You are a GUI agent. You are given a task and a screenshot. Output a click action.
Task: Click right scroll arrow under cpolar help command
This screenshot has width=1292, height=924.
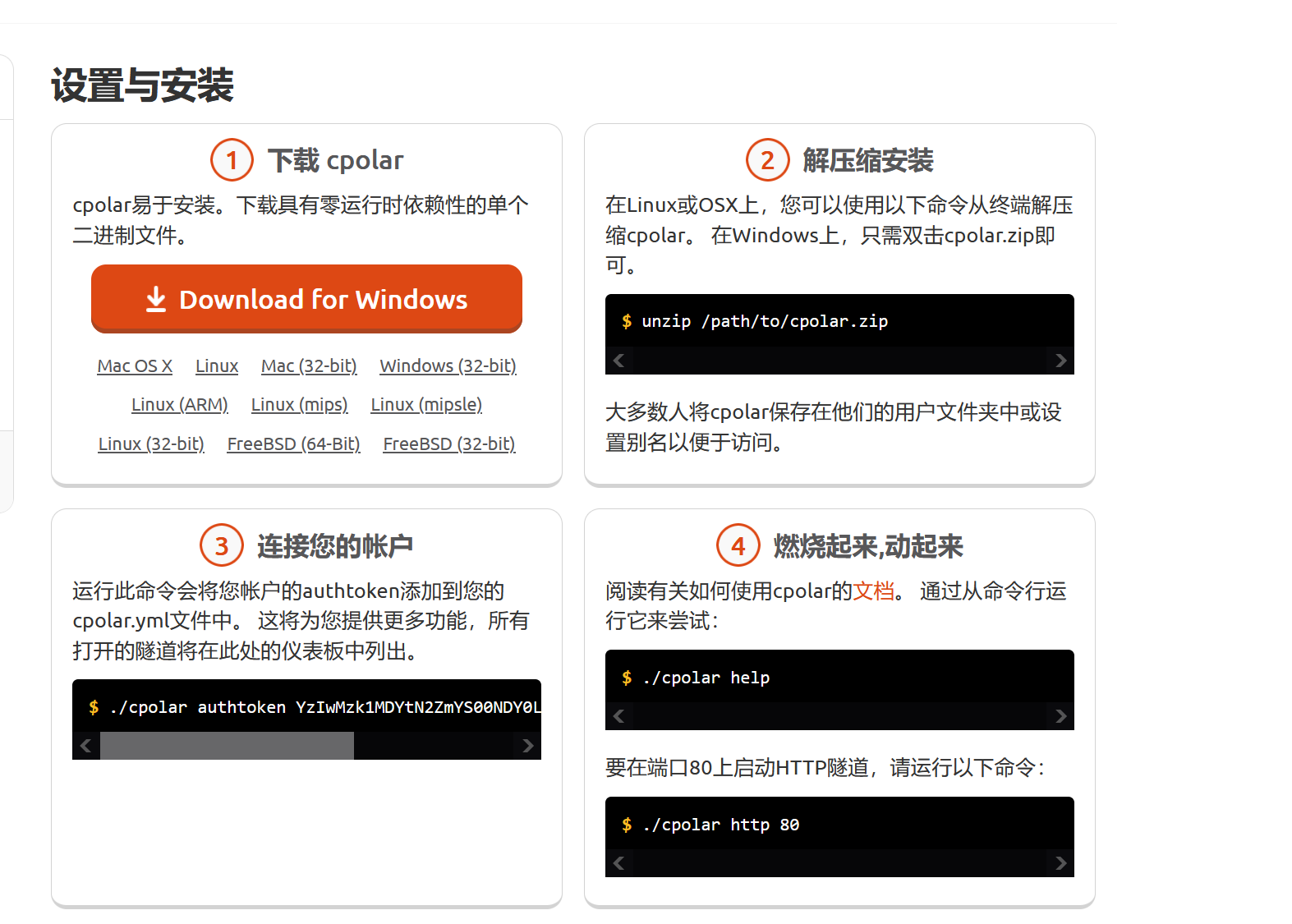point(1060,716)
